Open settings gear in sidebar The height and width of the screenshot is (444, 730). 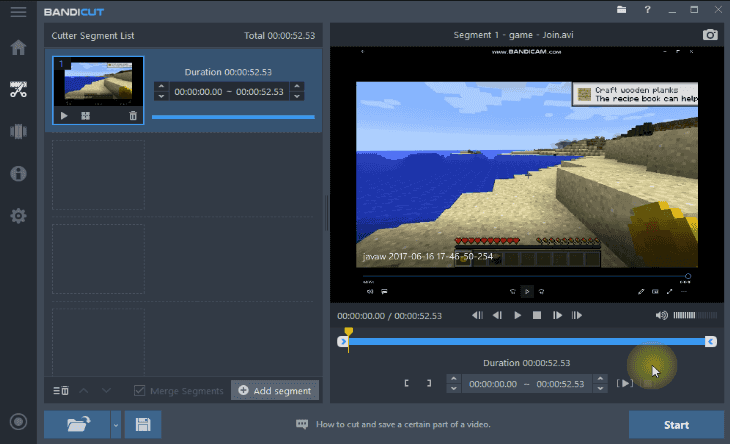[x=18, y=216]
